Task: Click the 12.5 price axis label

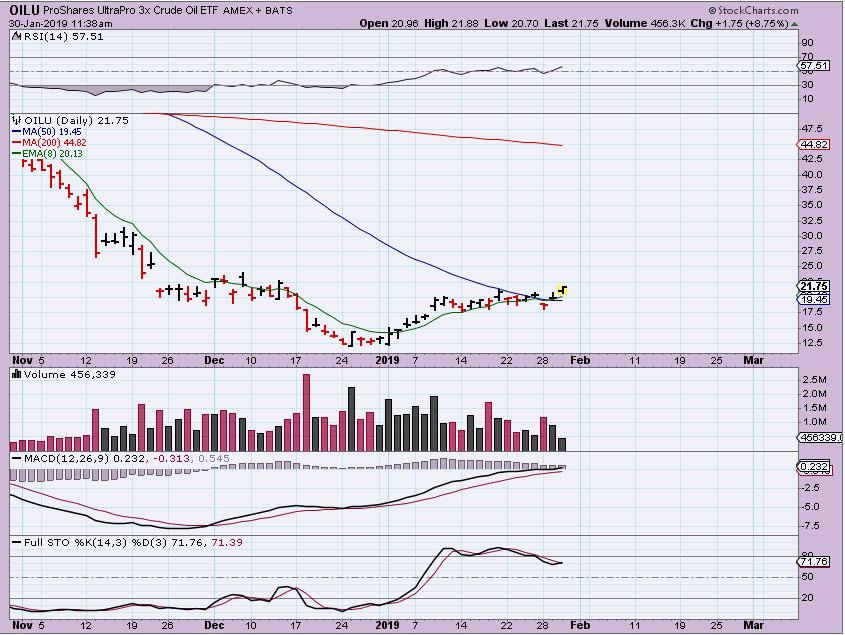Action: pos(812,343)
